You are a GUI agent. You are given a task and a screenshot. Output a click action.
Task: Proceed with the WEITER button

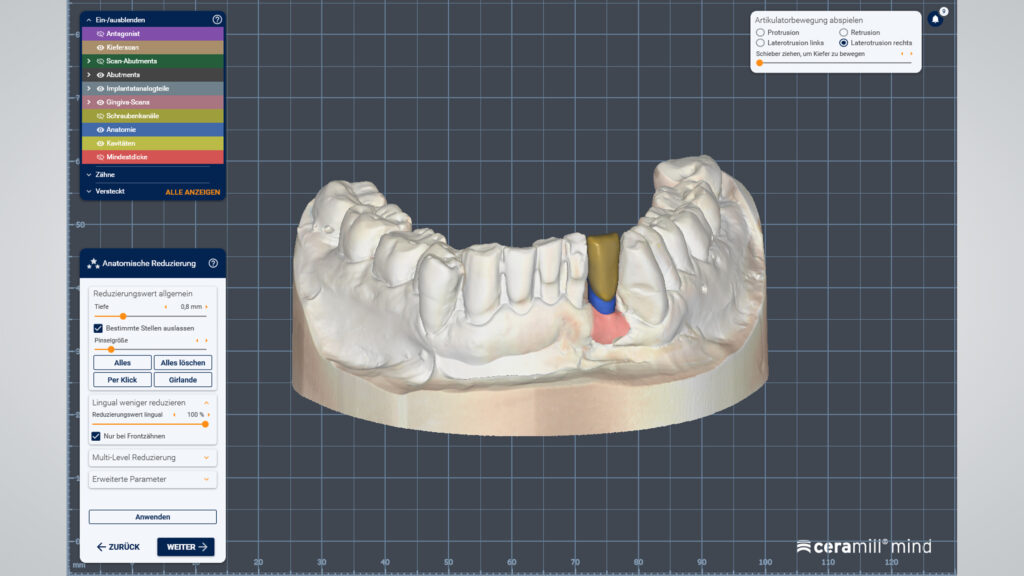point(185,547)
